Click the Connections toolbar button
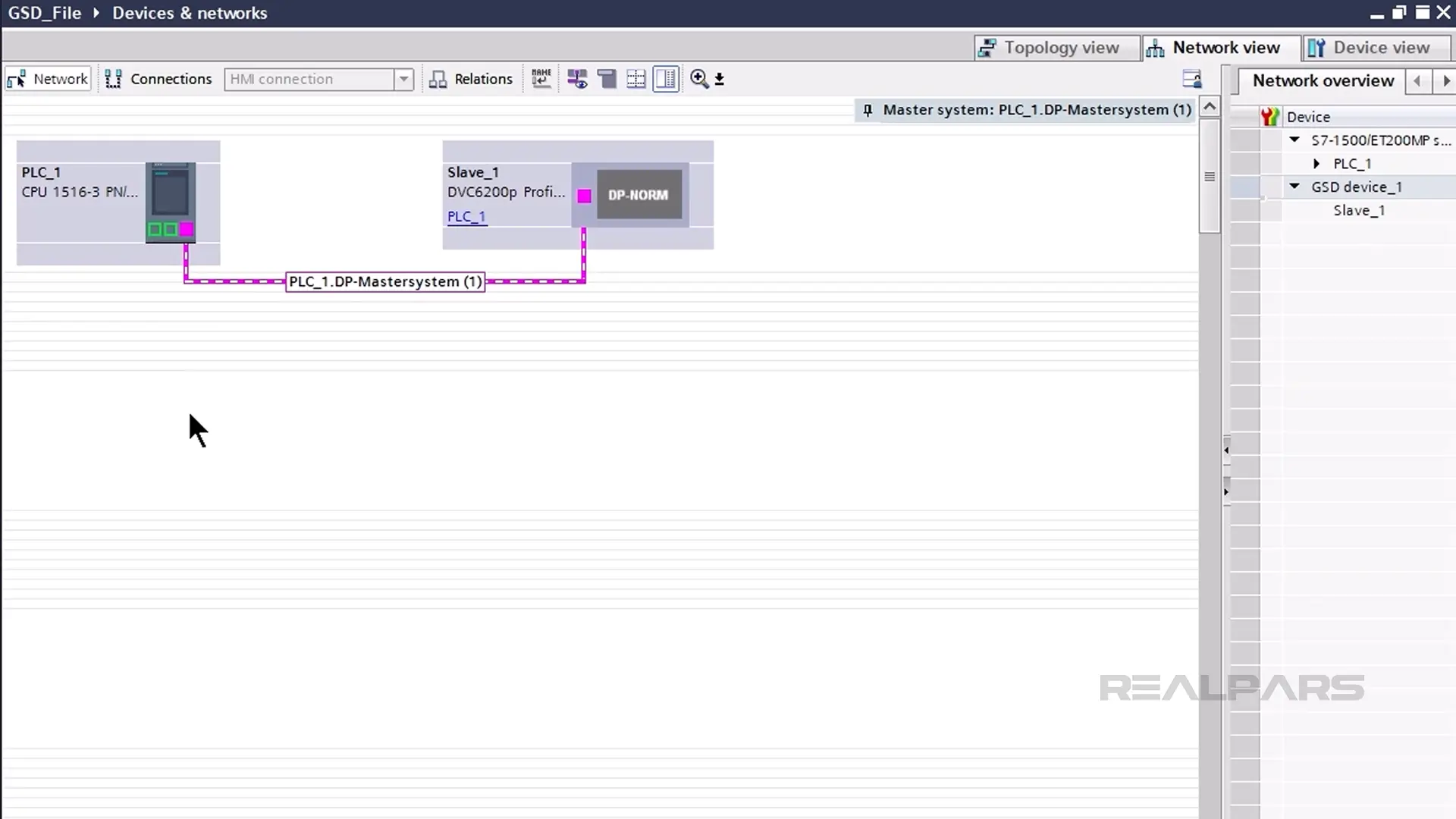The image size is (1456, 819). 158,79
